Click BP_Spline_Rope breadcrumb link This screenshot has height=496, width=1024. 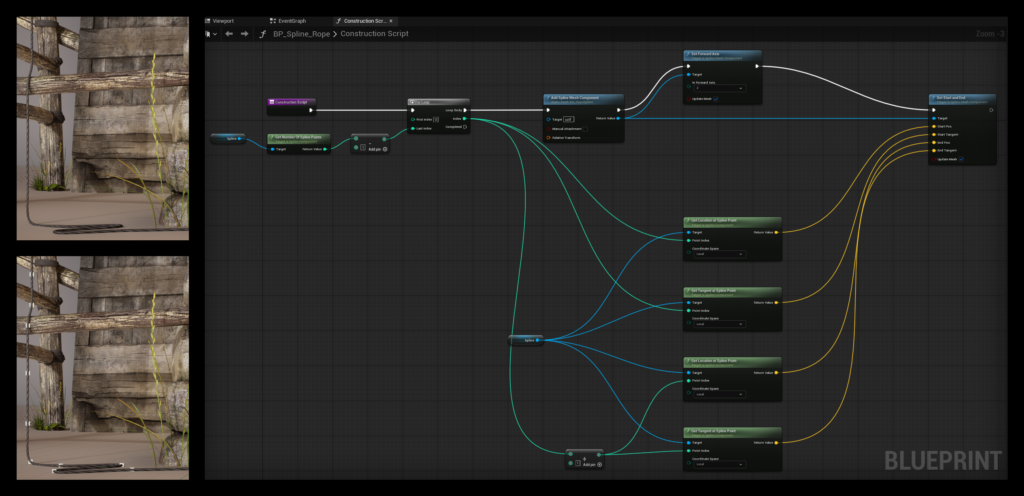(x=301, y=34)
